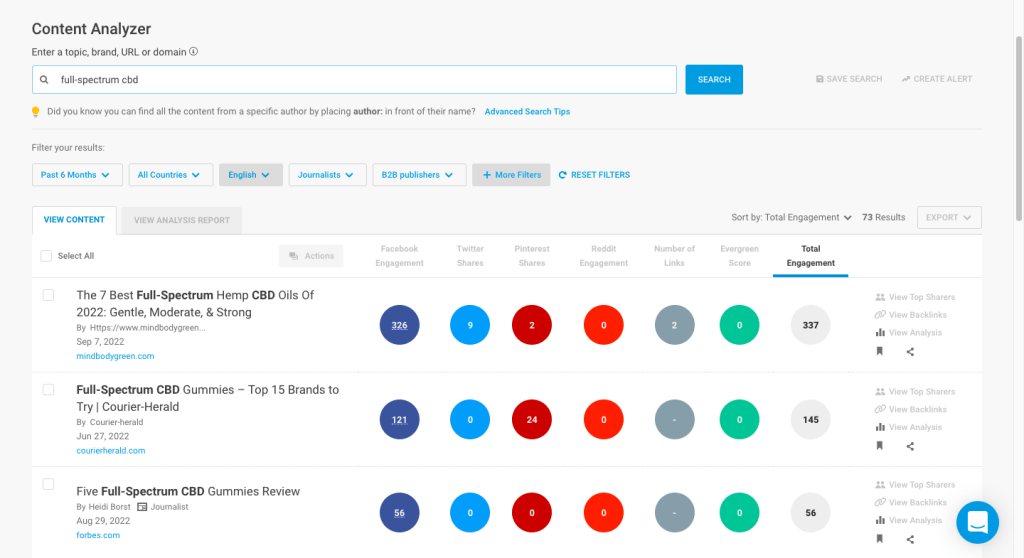Select the View Content tab
1024x558 pixels.
[x=74, y=220]
